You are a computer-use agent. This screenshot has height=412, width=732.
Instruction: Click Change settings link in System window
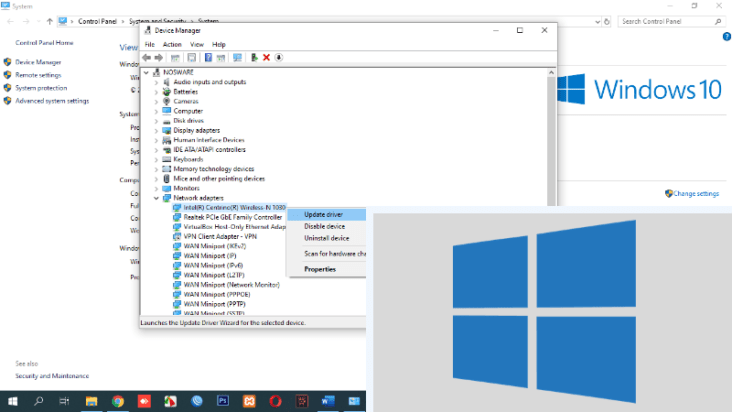[696, 194]
